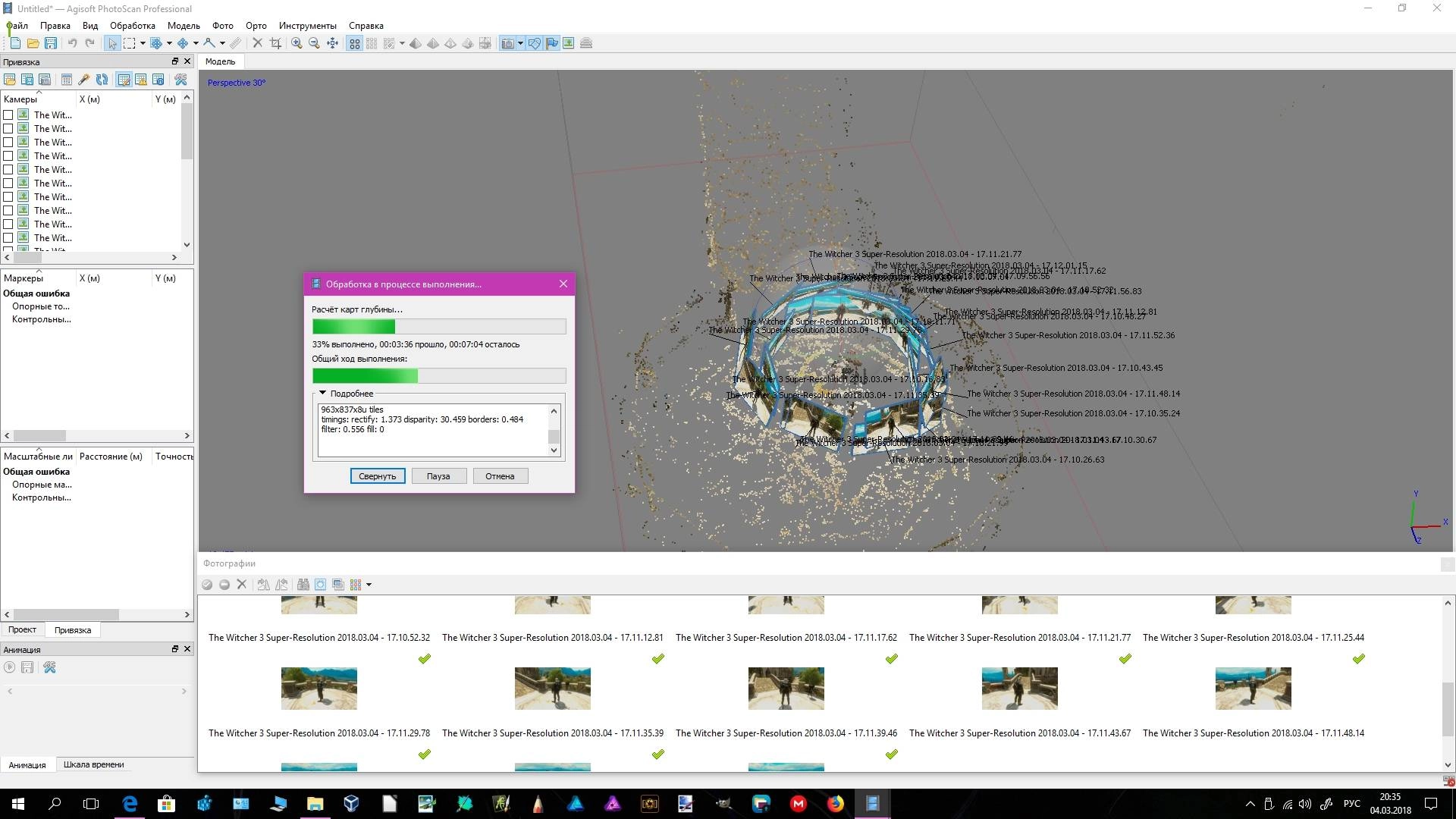Crop selection with the crop icon
The image size is (1456, 819).
275,43
